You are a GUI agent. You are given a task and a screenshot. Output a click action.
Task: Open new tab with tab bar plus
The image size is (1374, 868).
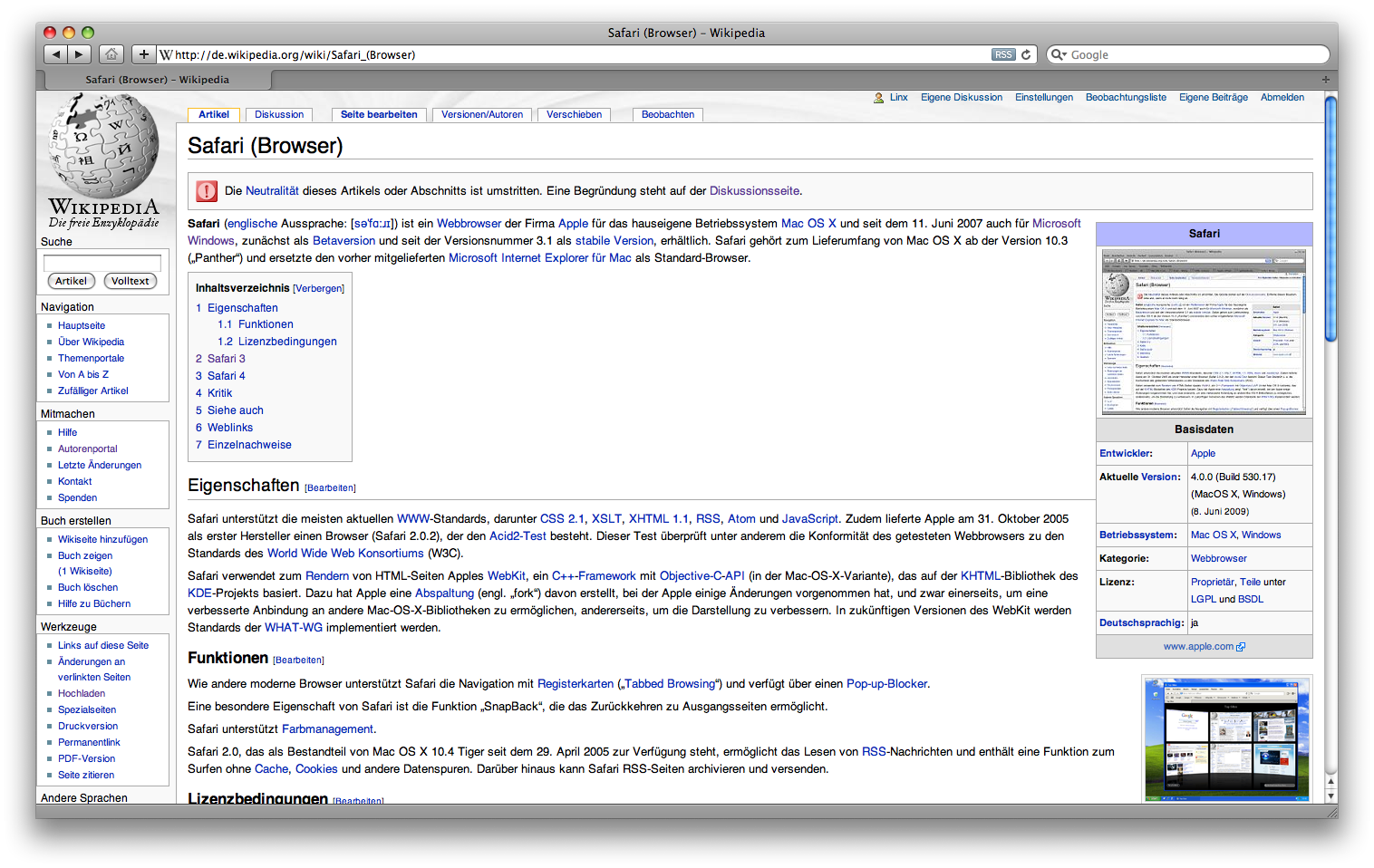pyautogui.click(x=1325, y=80)
